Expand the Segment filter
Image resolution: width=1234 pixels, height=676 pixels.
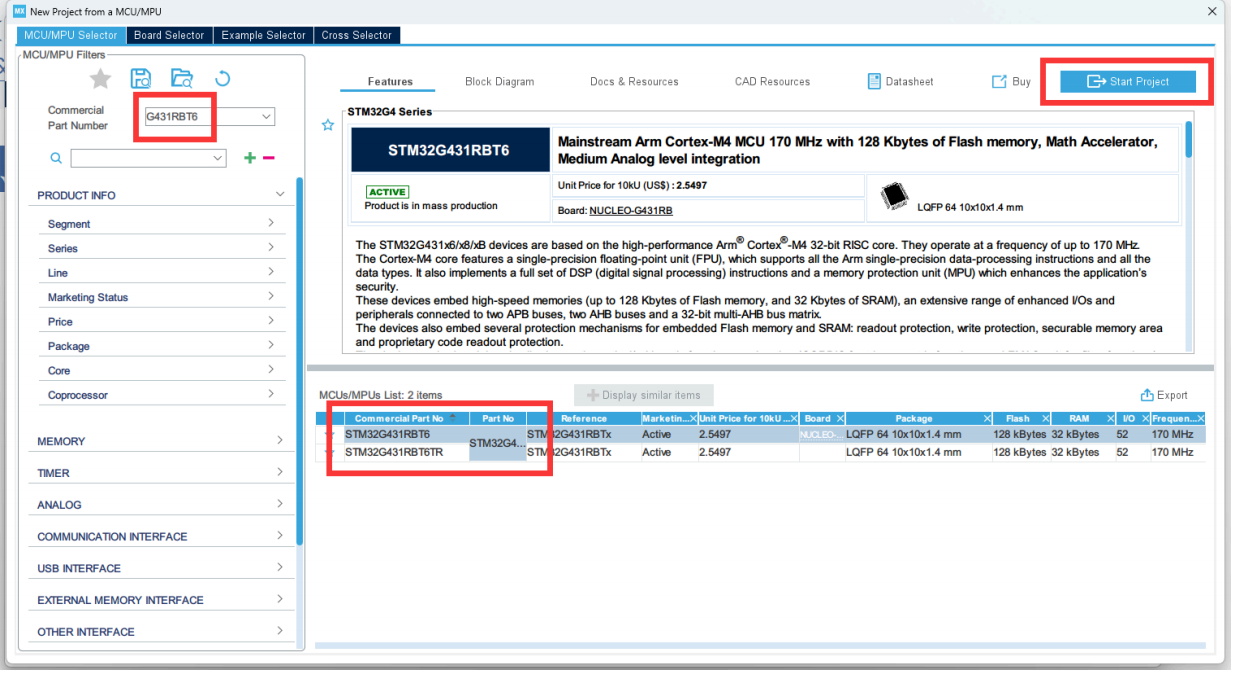point(271,223)
